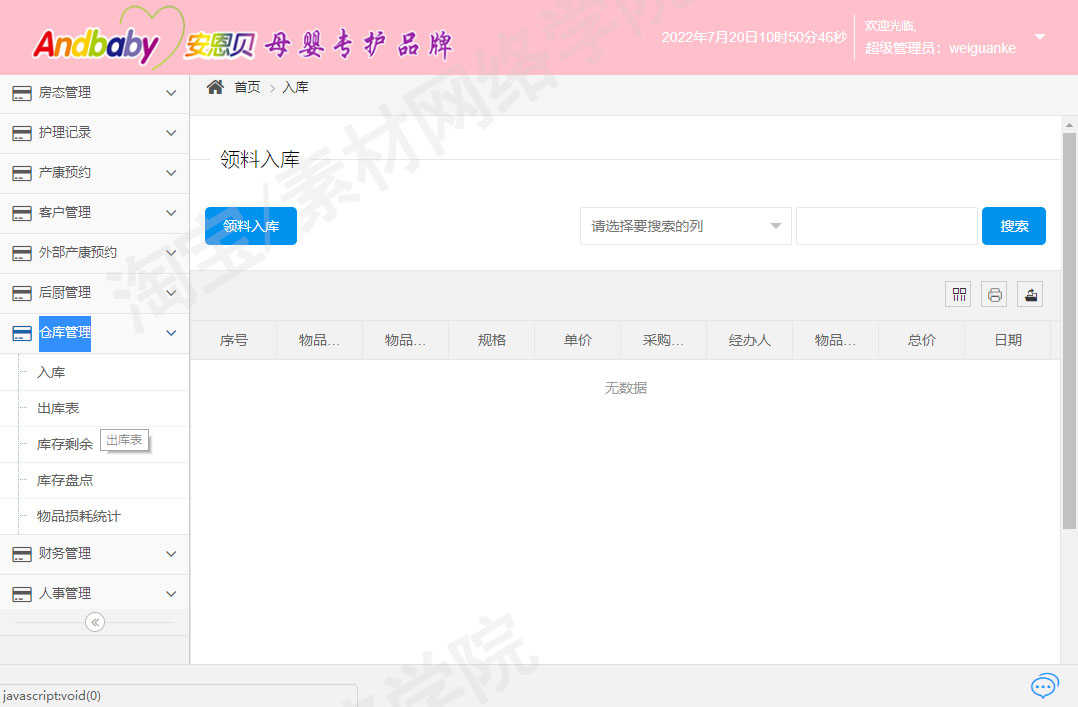Select 库存剩余 submenu item
Viewport: 1078px width, 707px height.
pyautogui.click(x=65, y=444)
